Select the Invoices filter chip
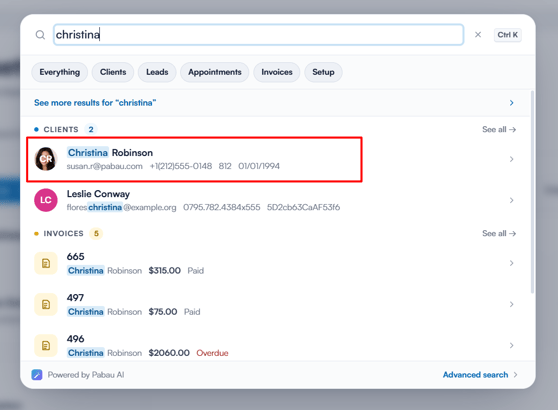The image size is (558, 410). (x=277, y=72)
